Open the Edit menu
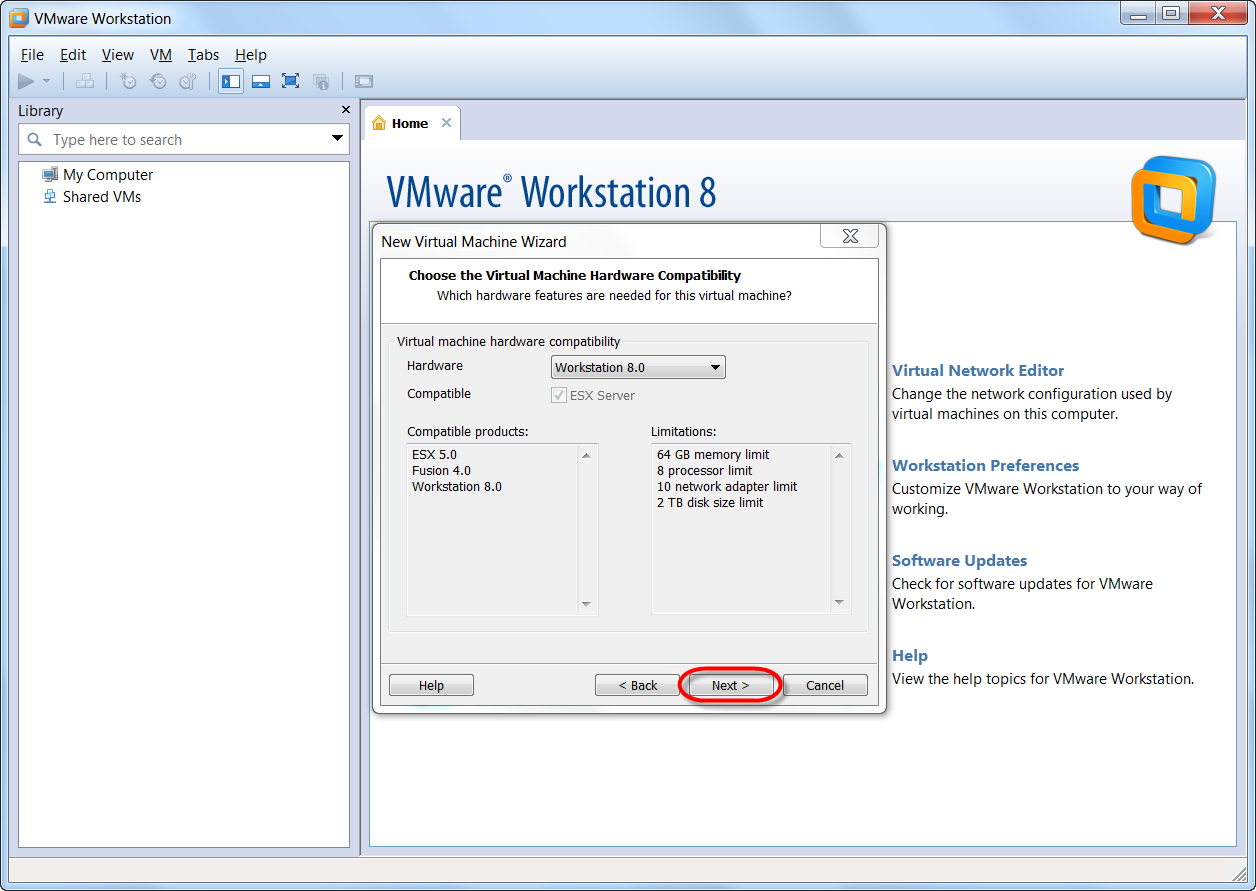 click(73, 55)
